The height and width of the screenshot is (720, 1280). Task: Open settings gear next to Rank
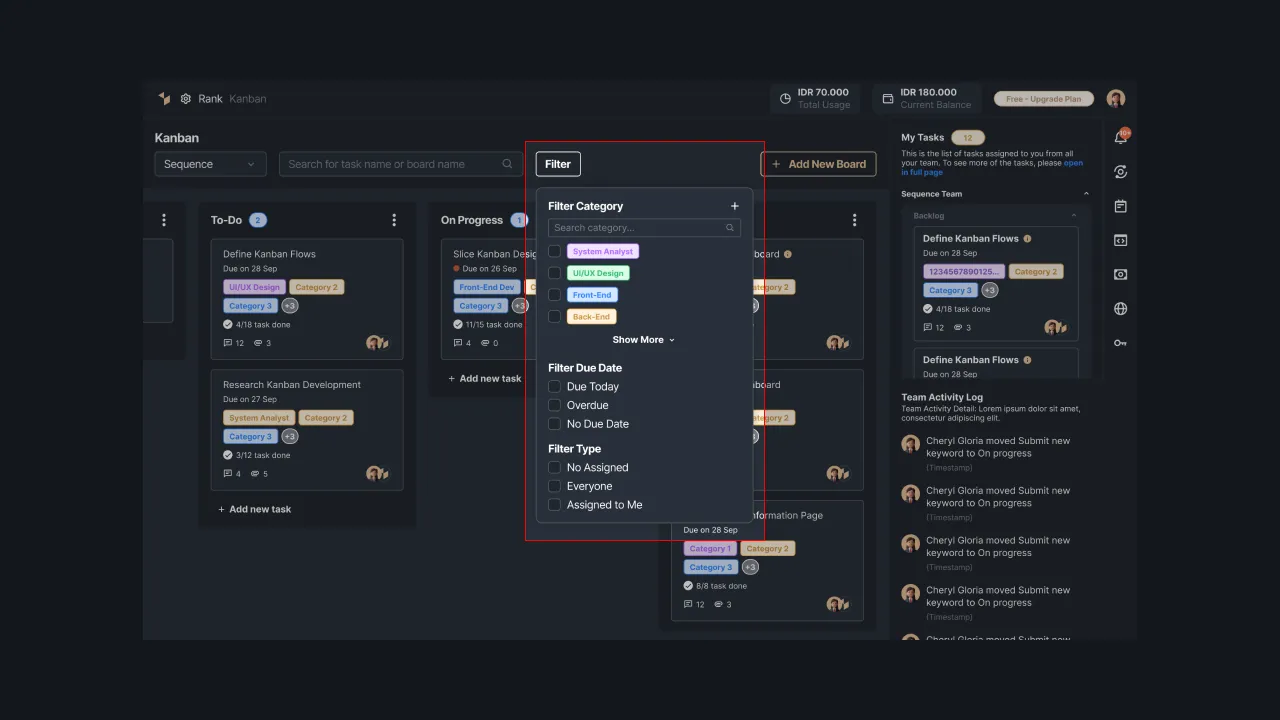[x=186, y=99]
